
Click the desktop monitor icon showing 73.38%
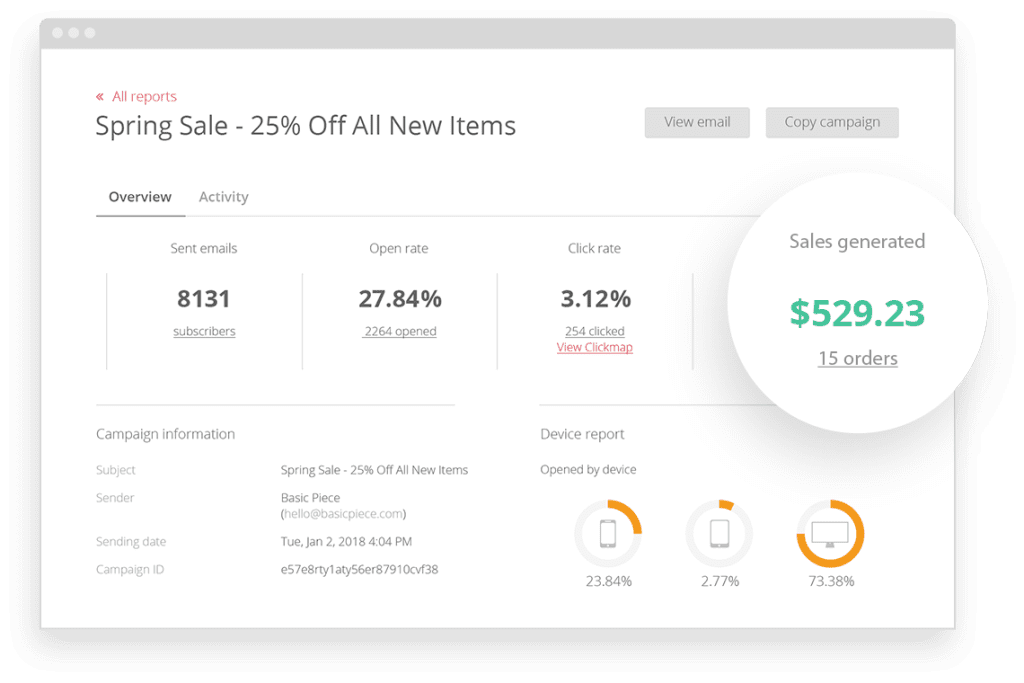tap(830, 534)
